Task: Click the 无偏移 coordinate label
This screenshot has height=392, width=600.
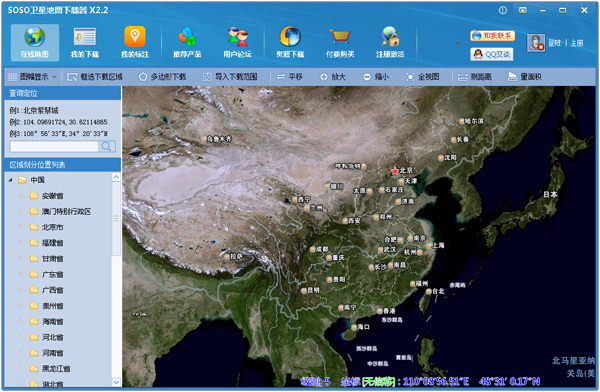Action: 378,381
